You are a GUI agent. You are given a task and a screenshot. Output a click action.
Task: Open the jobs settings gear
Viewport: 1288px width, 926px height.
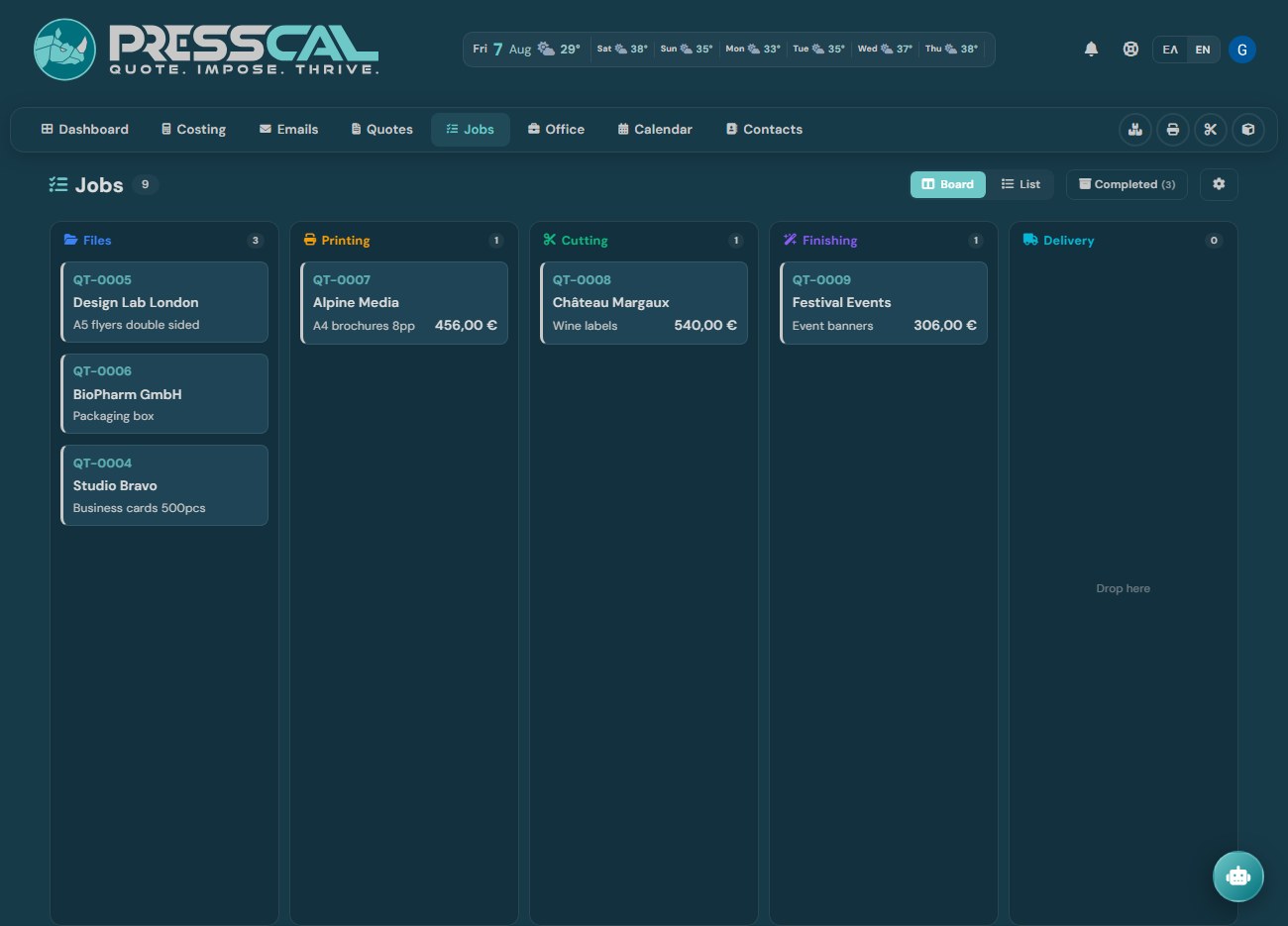(x=1219, y=184)
